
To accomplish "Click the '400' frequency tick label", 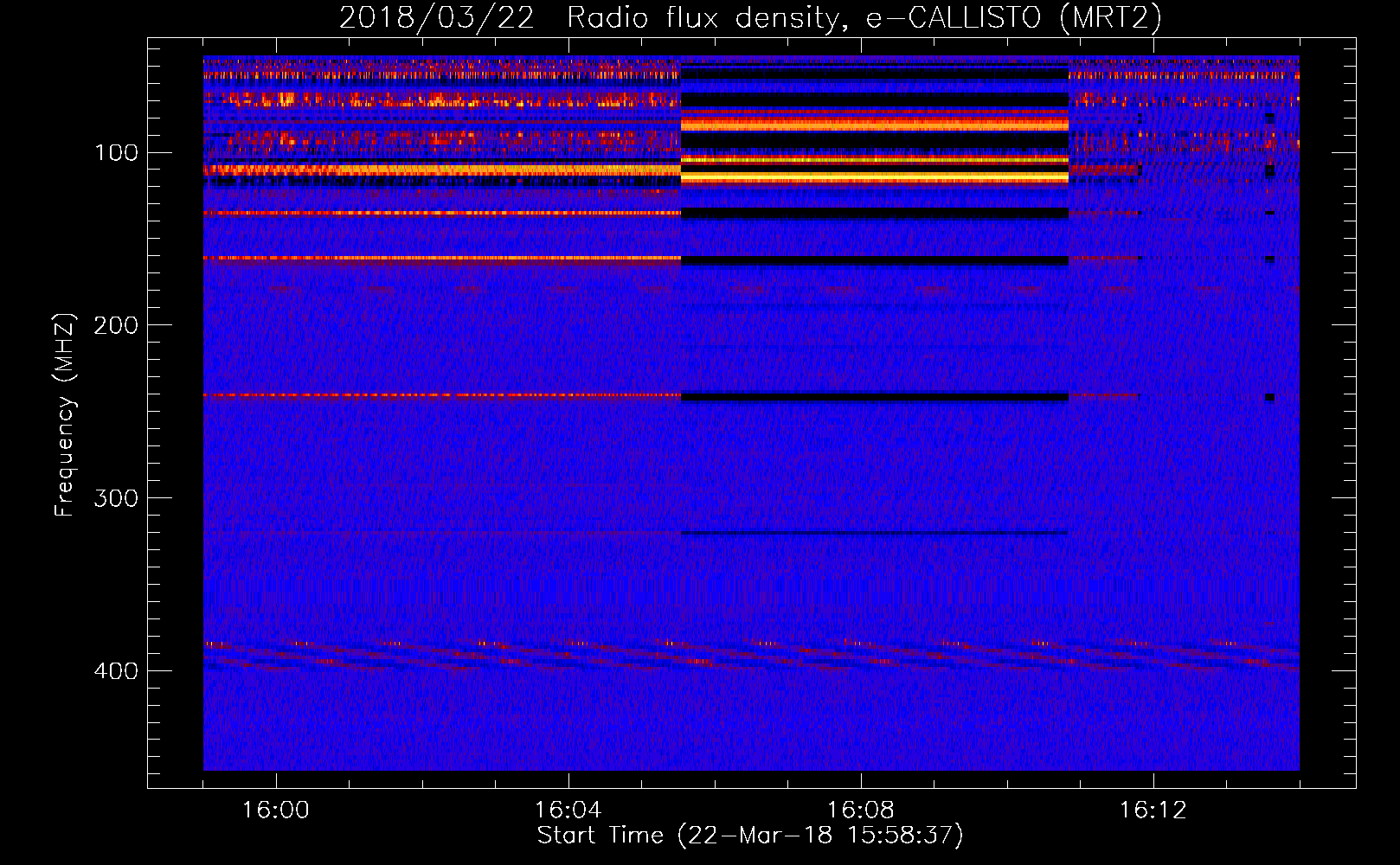I will [116, 671].
